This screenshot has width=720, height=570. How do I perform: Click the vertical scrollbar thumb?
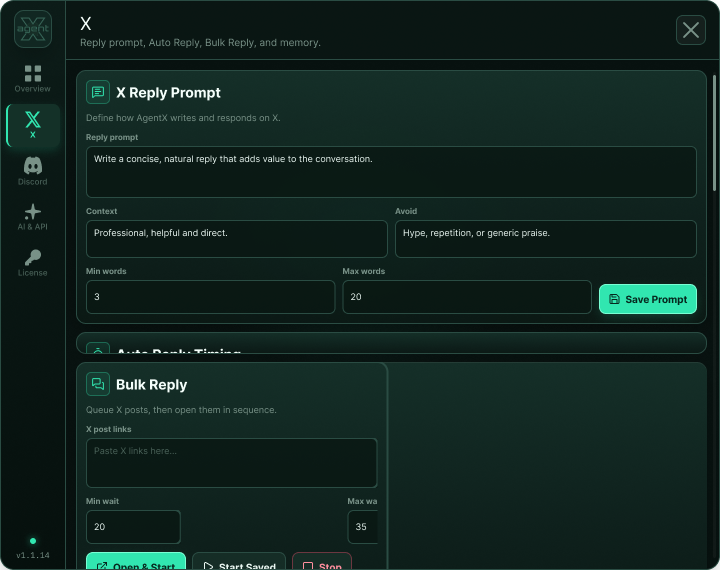[x=714, y=133]
